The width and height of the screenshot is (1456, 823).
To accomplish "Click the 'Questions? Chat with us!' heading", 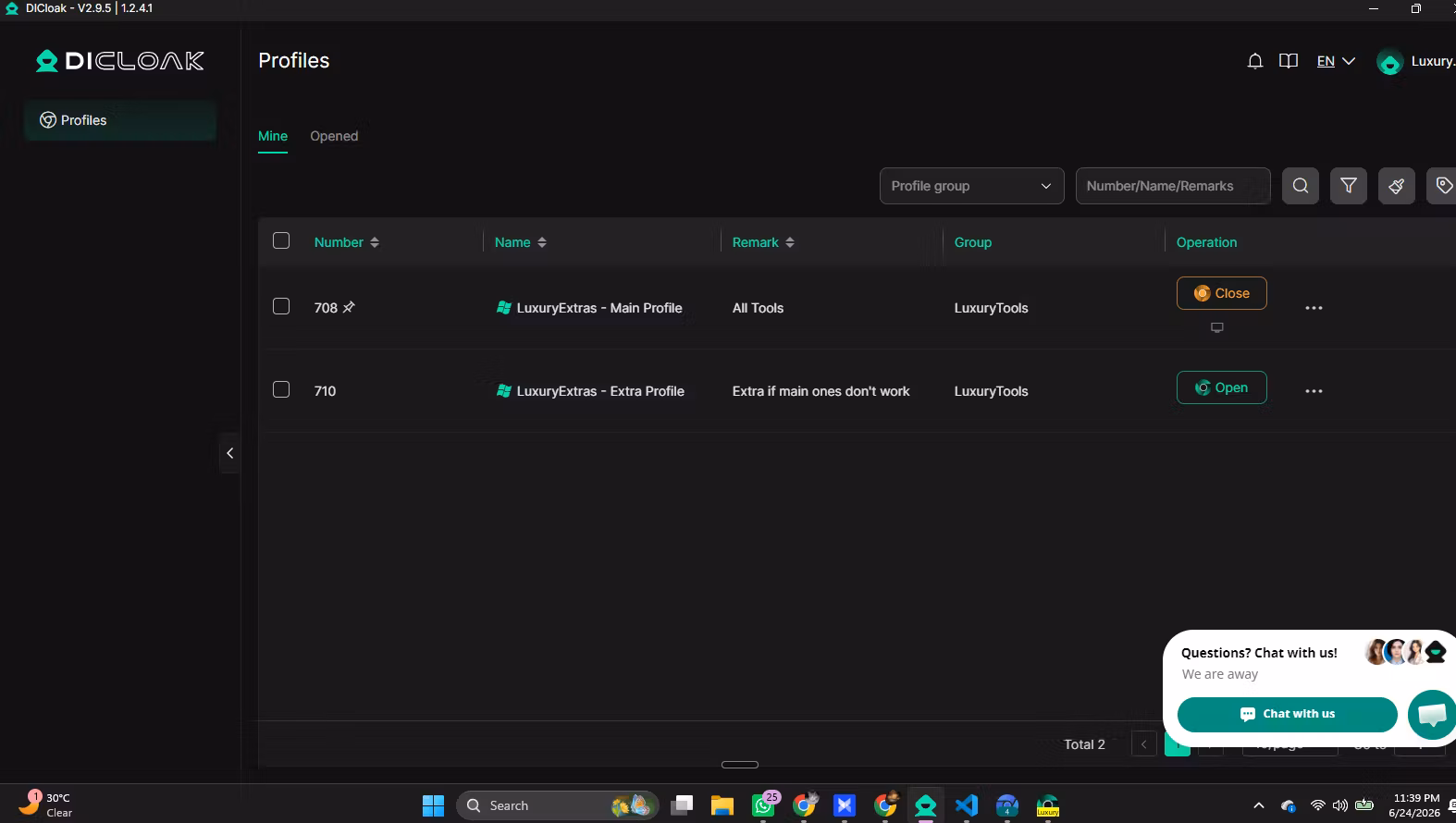I will point(1259,653).
